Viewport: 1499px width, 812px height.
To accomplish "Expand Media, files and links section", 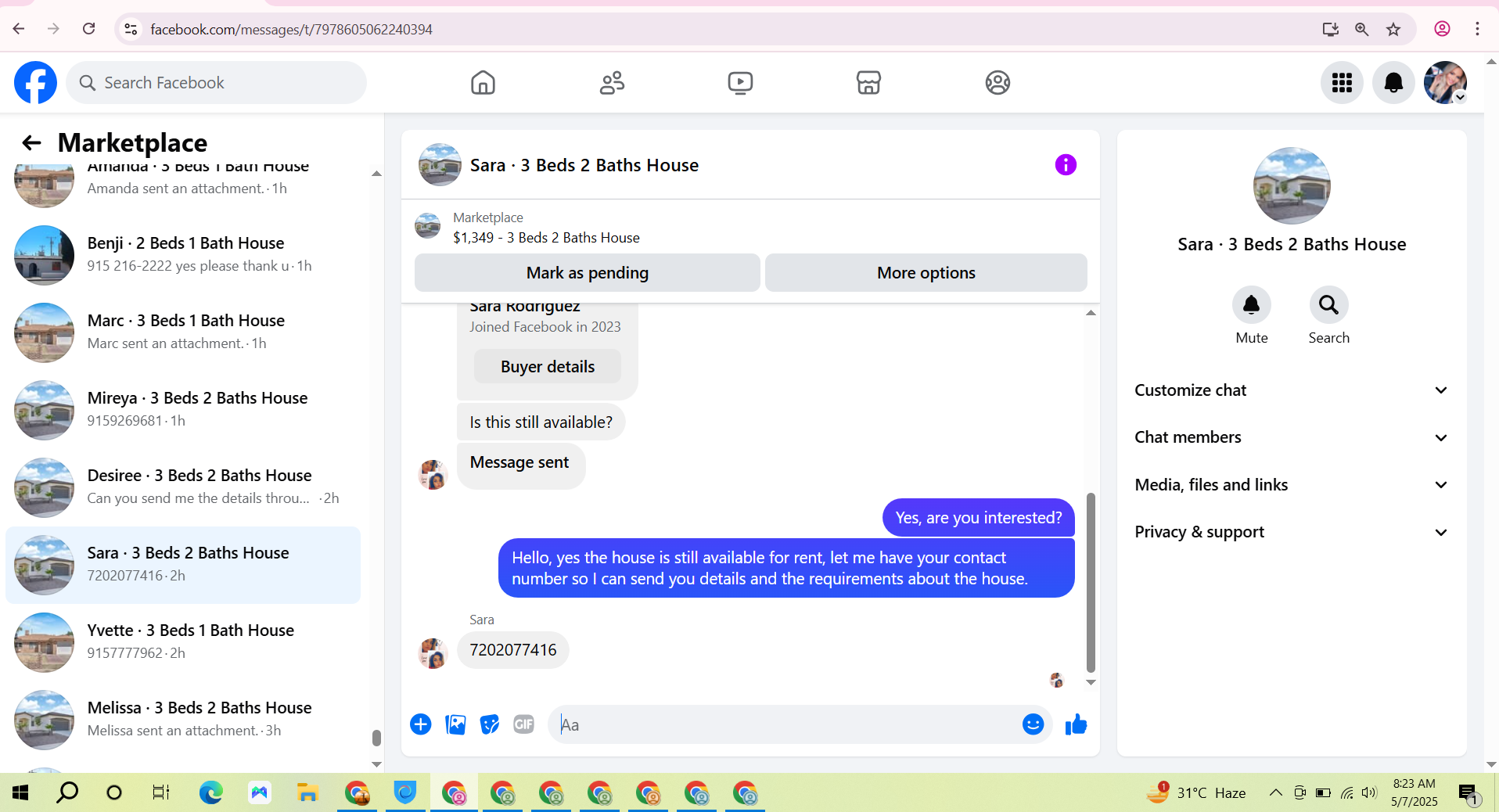I will pos(1291,485).
